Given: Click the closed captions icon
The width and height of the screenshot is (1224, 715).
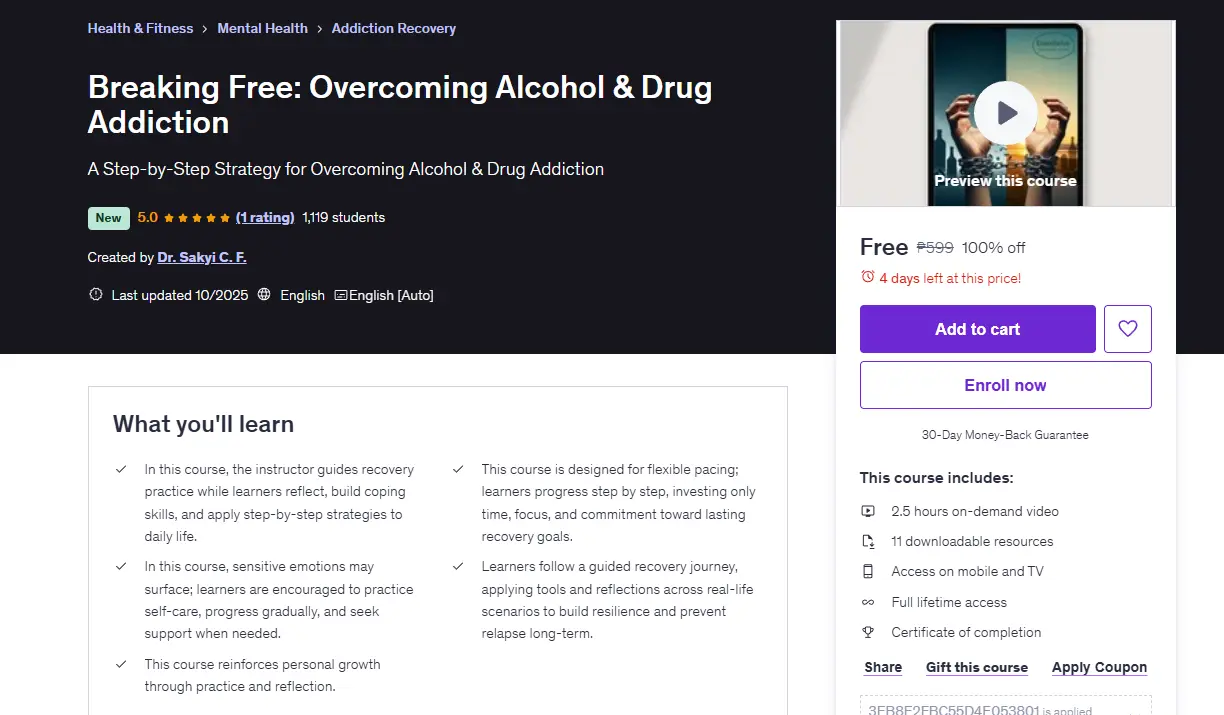Looking at the screenshot, I should [x=341, y=295].
